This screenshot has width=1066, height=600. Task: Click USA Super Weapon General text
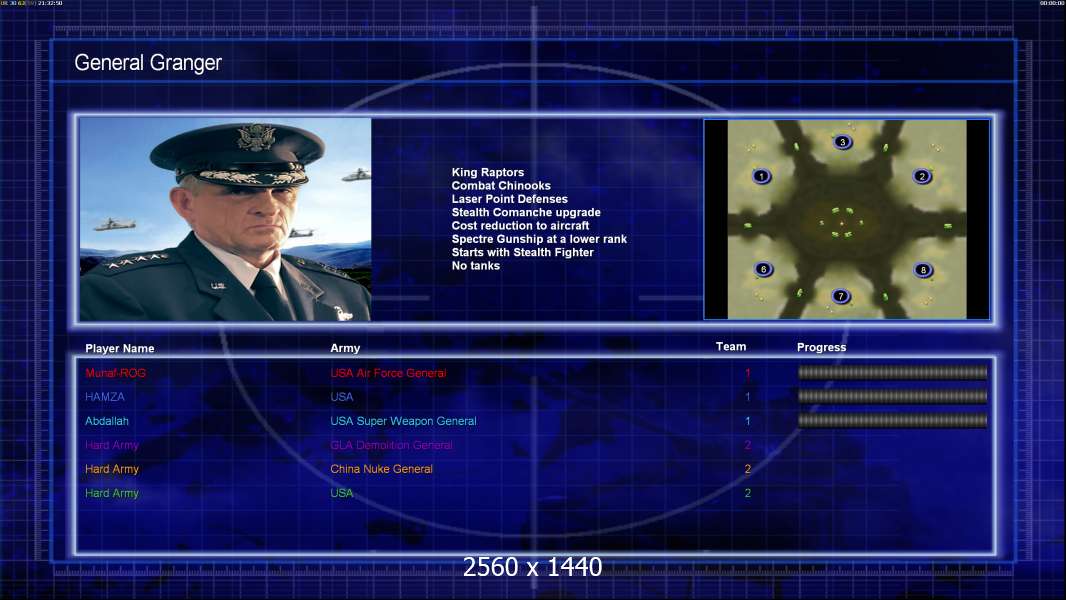coord(403,421)
